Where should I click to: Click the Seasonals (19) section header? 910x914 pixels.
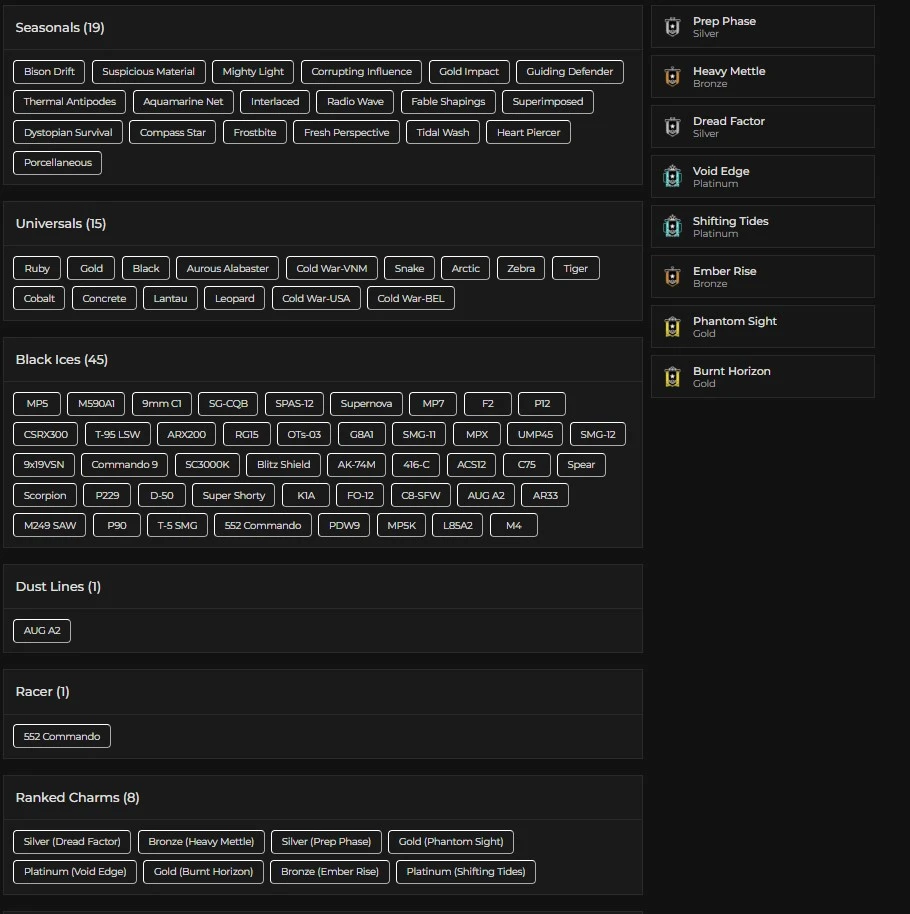(60, 28)
